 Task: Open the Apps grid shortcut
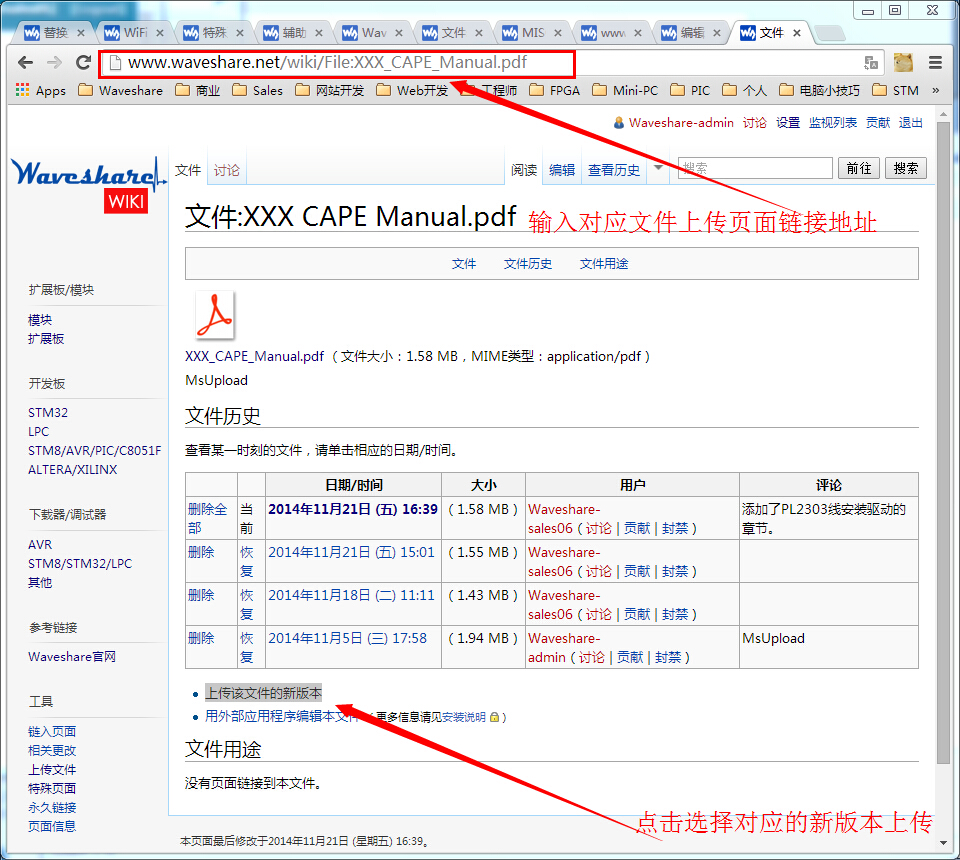coord(40,91)
